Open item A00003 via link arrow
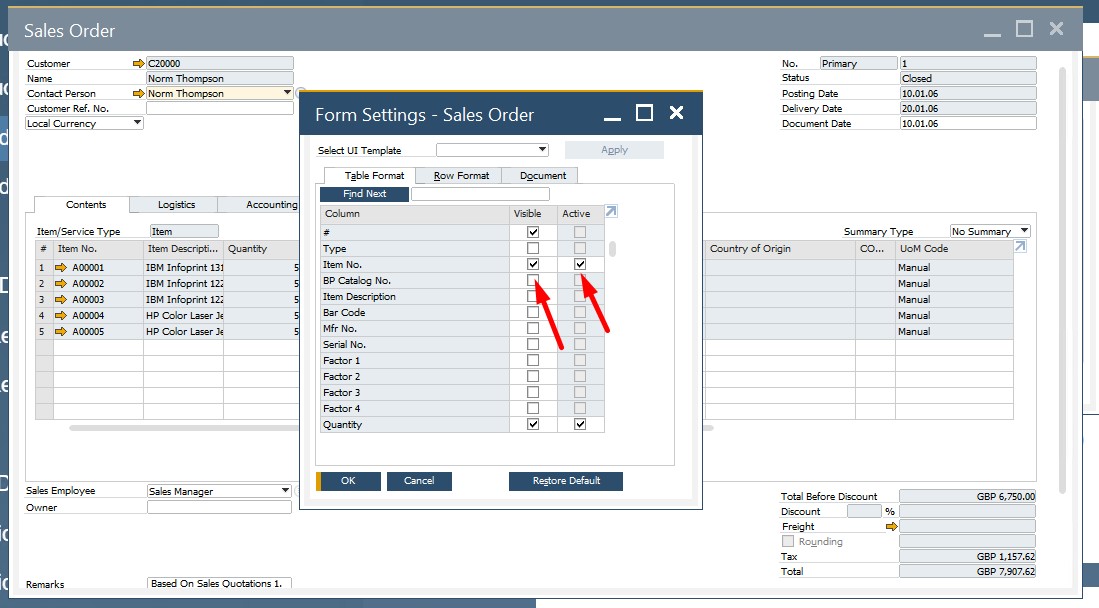 coord(60,300)
